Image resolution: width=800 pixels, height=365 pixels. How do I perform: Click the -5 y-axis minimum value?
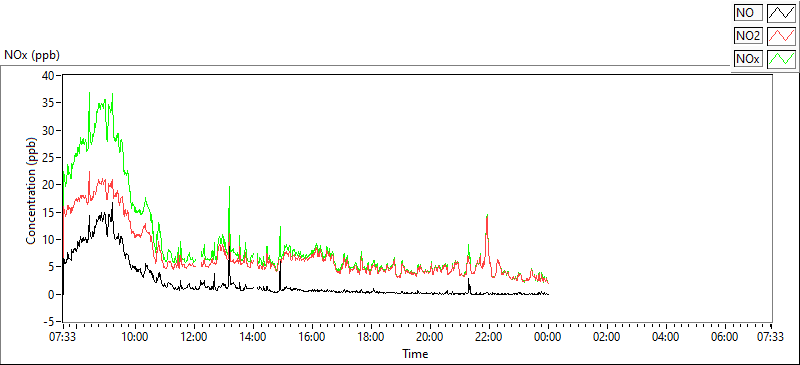(50, 322)
